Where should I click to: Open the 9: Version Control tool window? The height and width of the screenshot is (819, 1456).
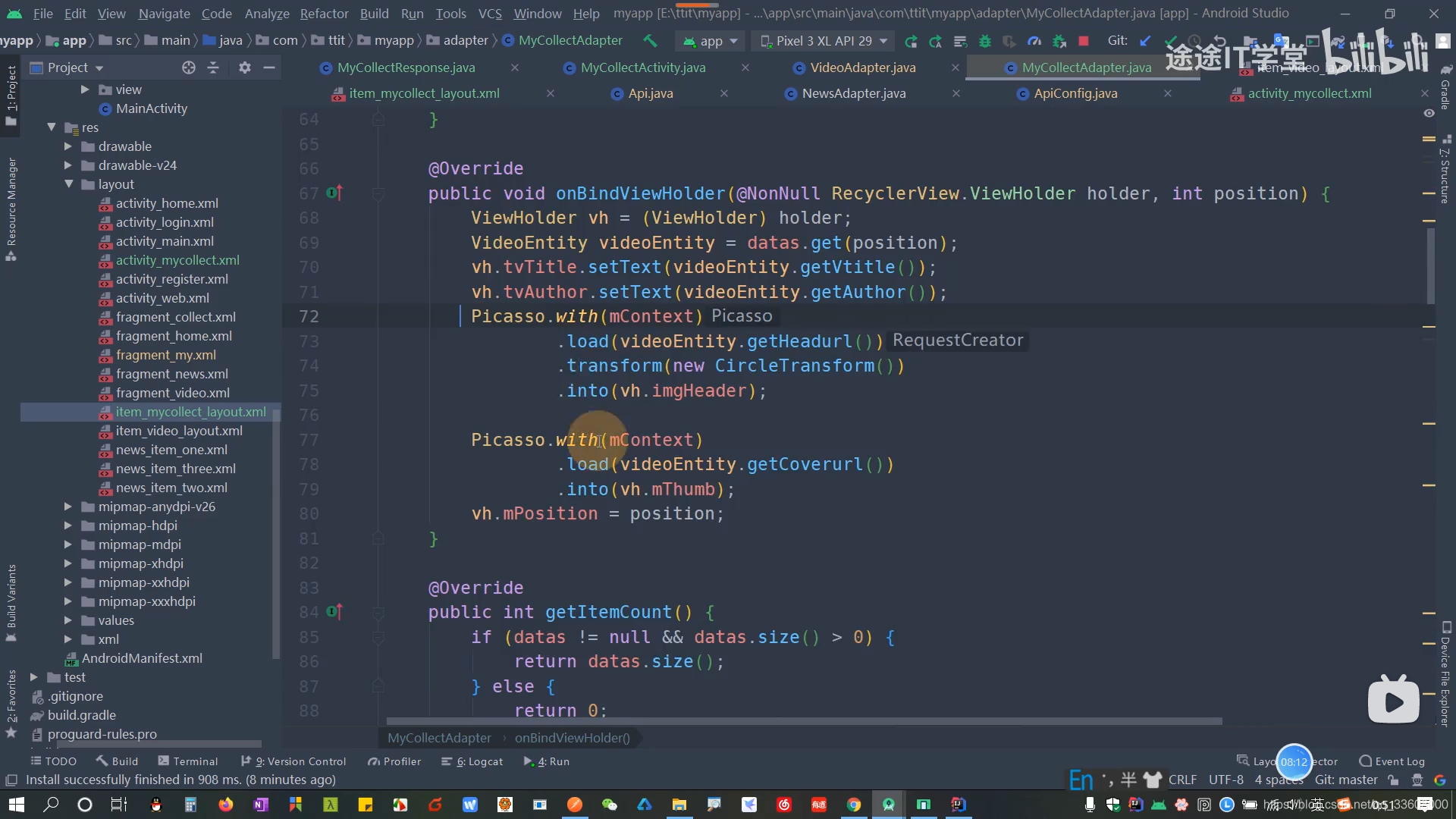click(293, 761)
